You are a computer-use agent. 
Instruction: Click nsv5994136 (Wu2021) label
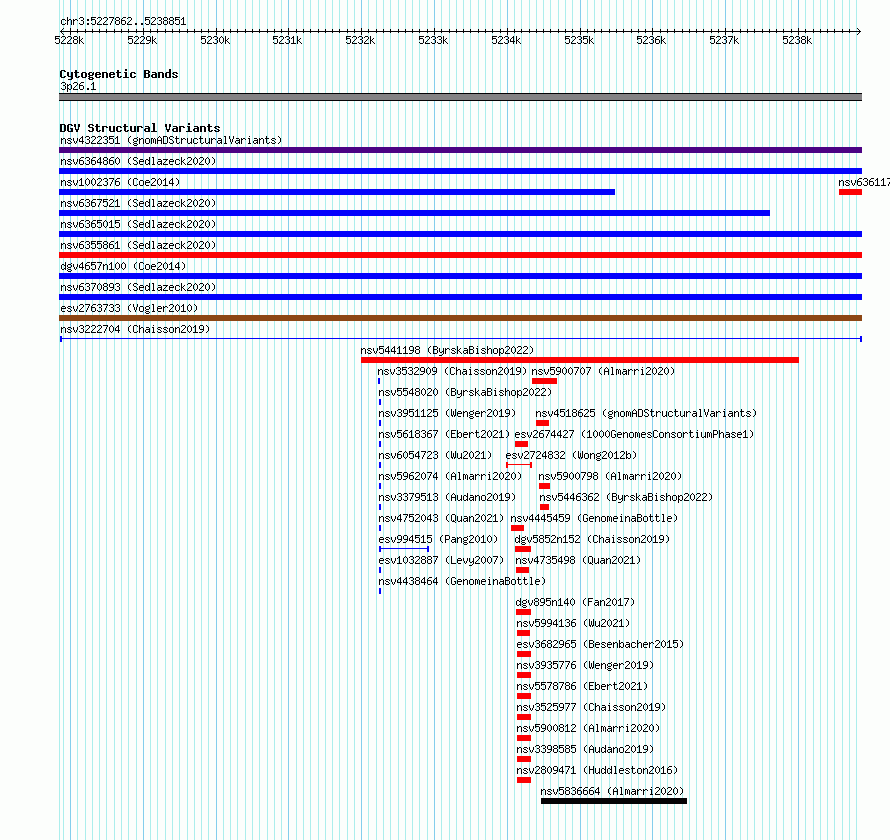point(573,623)
